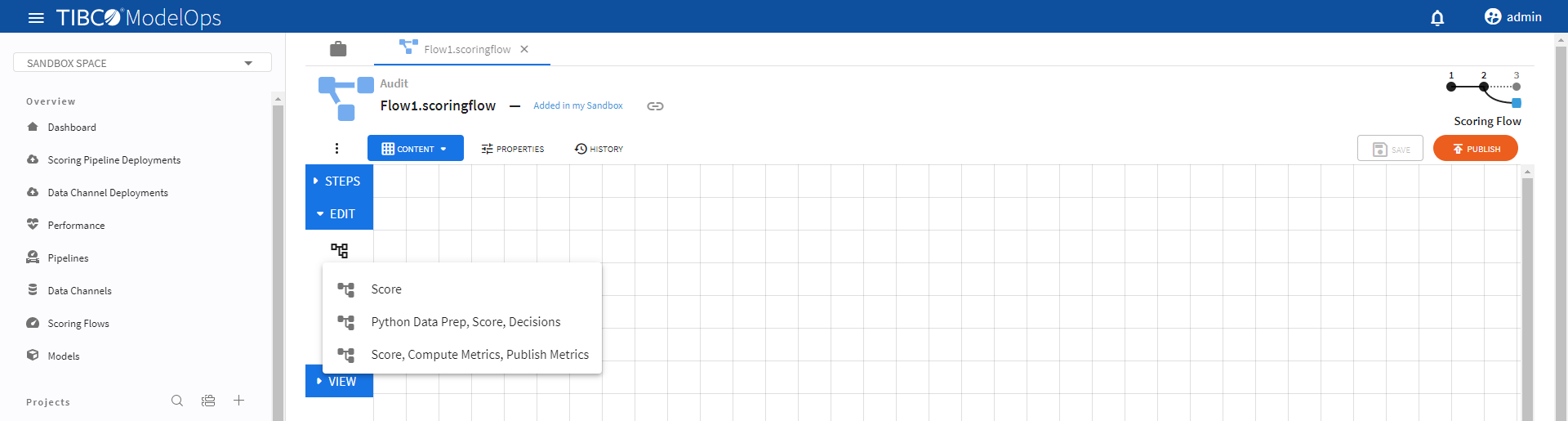Click the TIBCO ModelOps logo
Screen dimensions: 1568x421
point(138,17)
